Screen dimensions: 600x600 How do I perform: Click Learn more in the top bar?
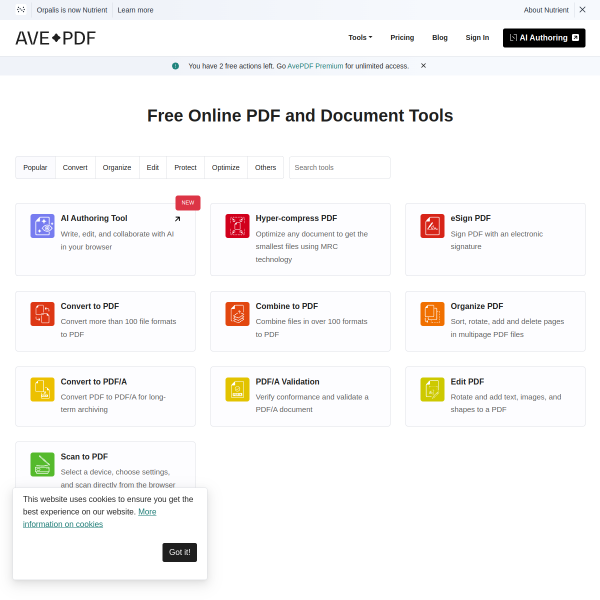click(135, 10)
